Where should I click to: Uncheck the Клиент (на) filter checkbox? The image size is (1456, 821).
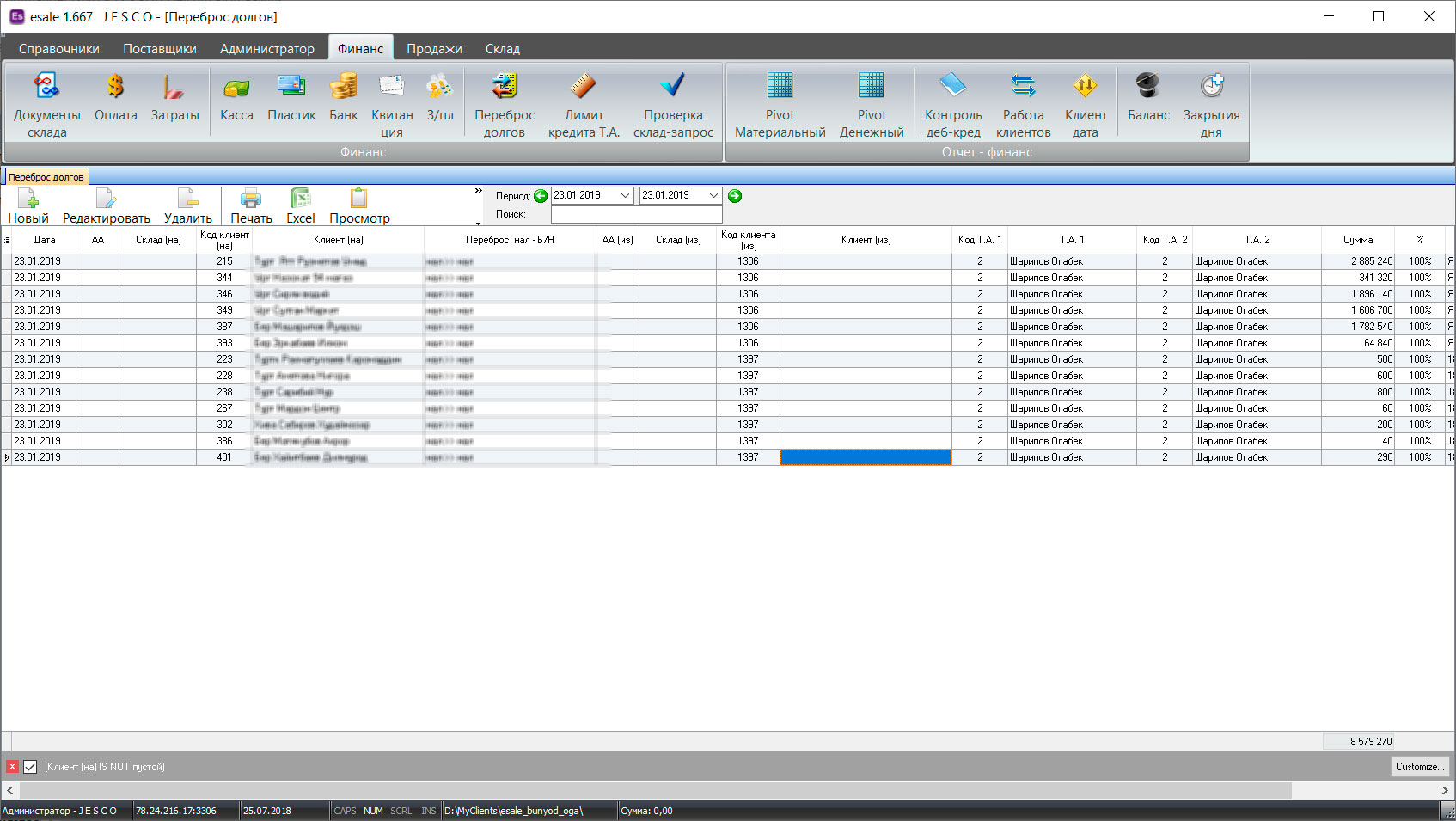pos(30,767)
